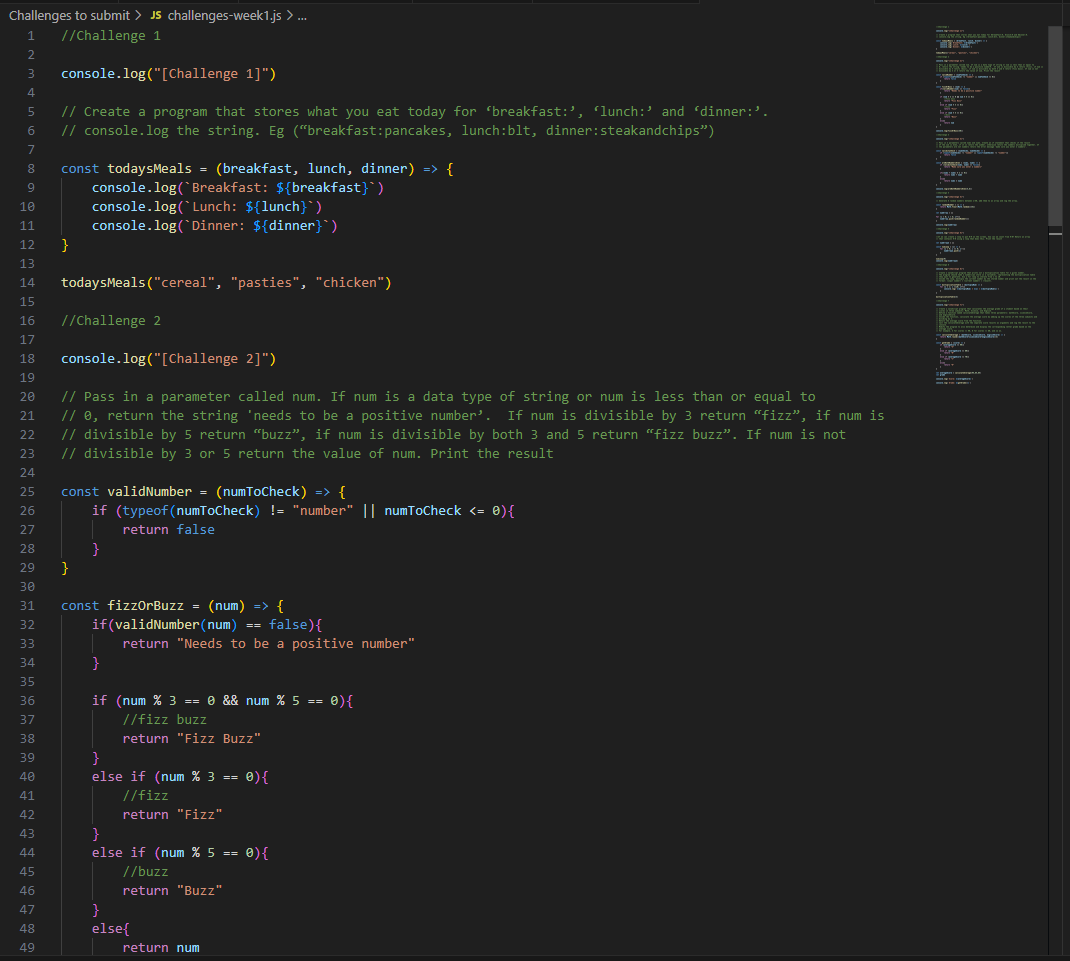
Task: Click line number 14 to select that line
Action: (27, 282)
